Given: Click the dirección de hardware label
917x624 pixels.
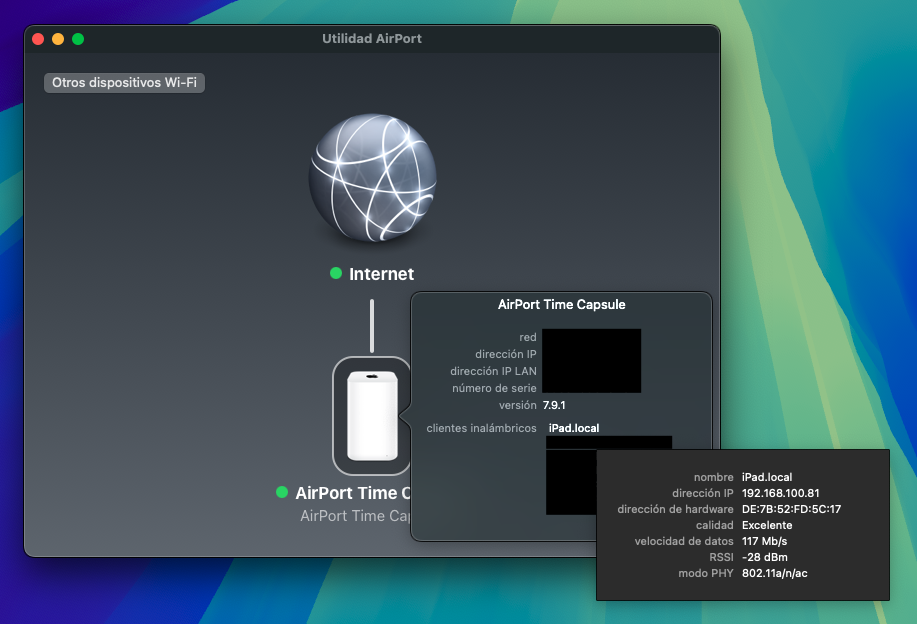Looking at the screenshot, I should [675, 509].
